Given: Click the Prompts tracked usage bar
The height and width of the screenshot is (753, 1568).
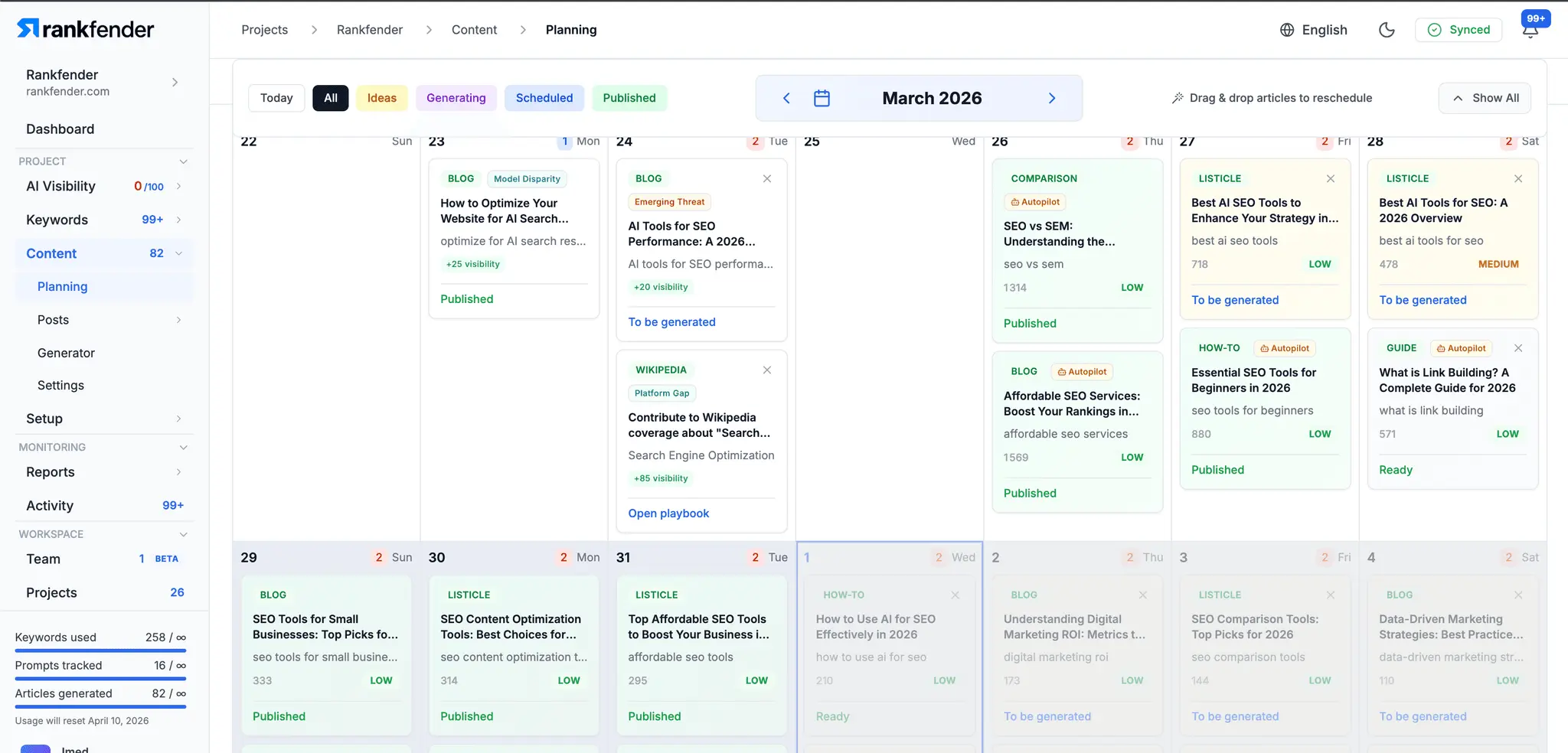Looking at the screenshot, I should (x=100, y=680).
